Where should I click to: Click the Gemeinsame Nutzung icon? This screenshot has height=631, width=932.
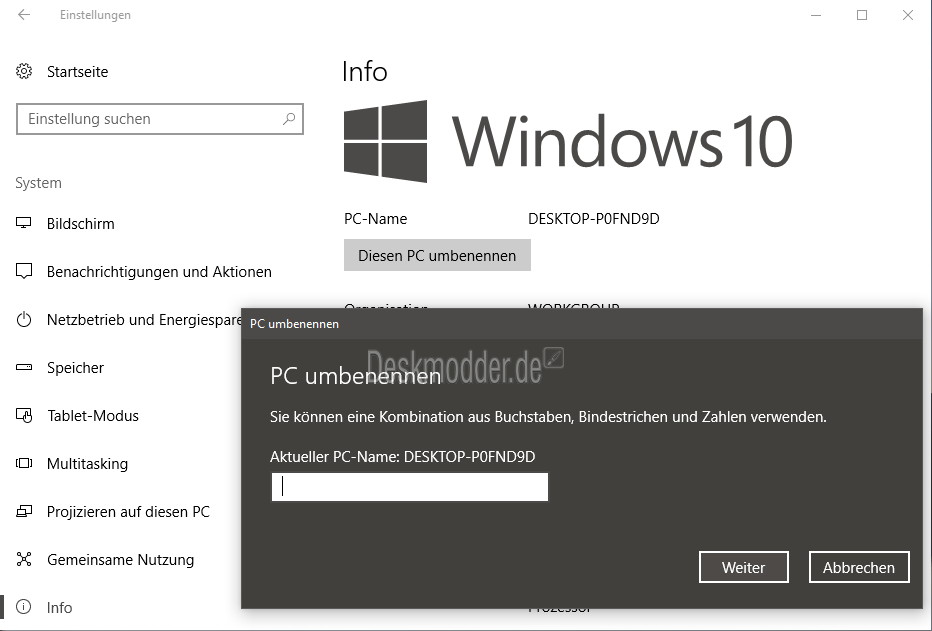(24, 559)
